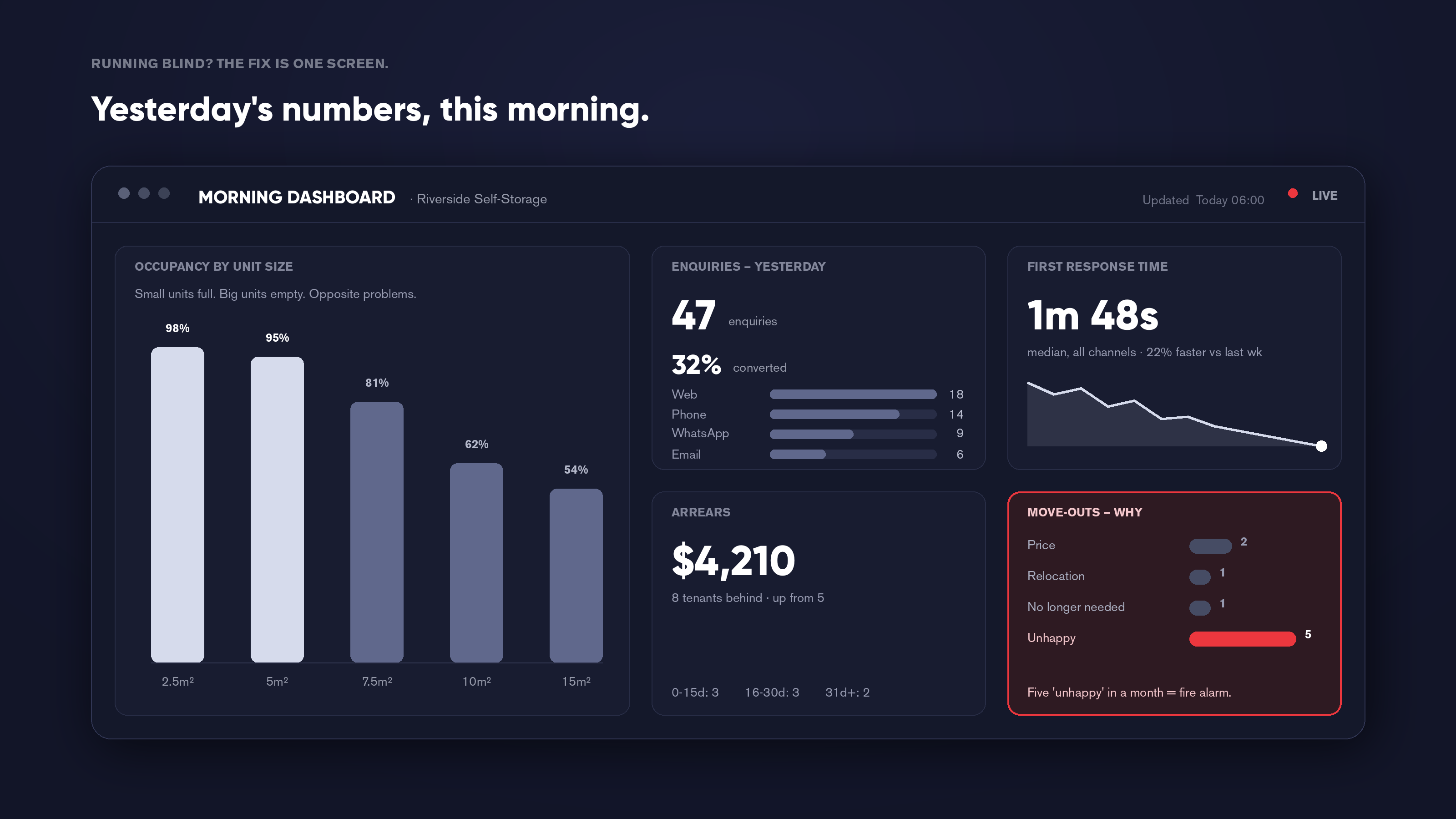
Task: Click the red LIVE indicator dot
Action: pyautogui.click(x=1292, y=193)
